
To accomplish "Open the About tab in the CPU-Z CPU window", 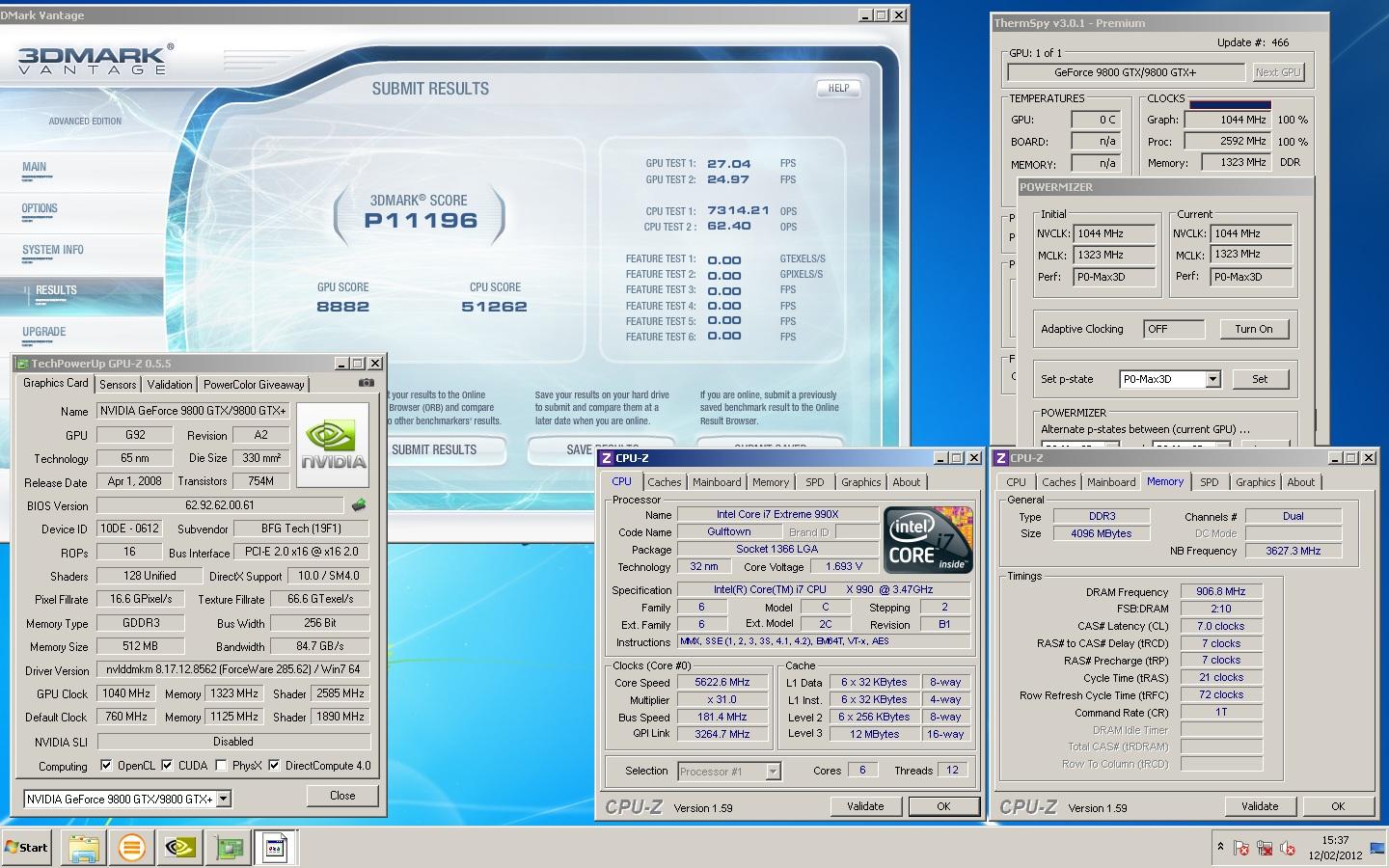I will click(906, 482).
